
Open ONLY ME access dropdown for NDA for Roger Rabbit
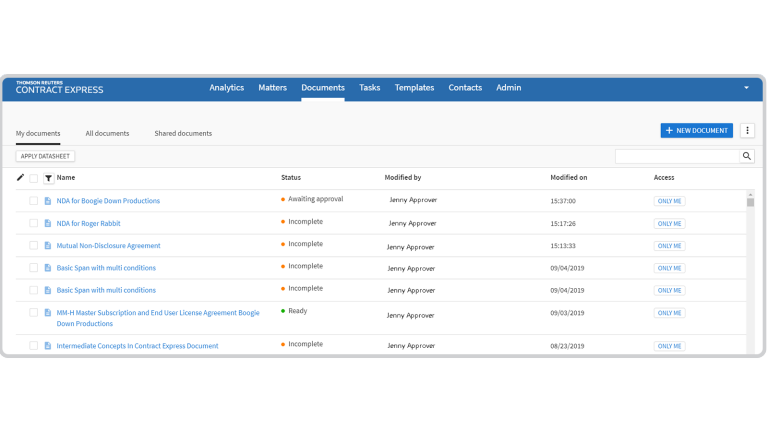click(x=669, y=223)
